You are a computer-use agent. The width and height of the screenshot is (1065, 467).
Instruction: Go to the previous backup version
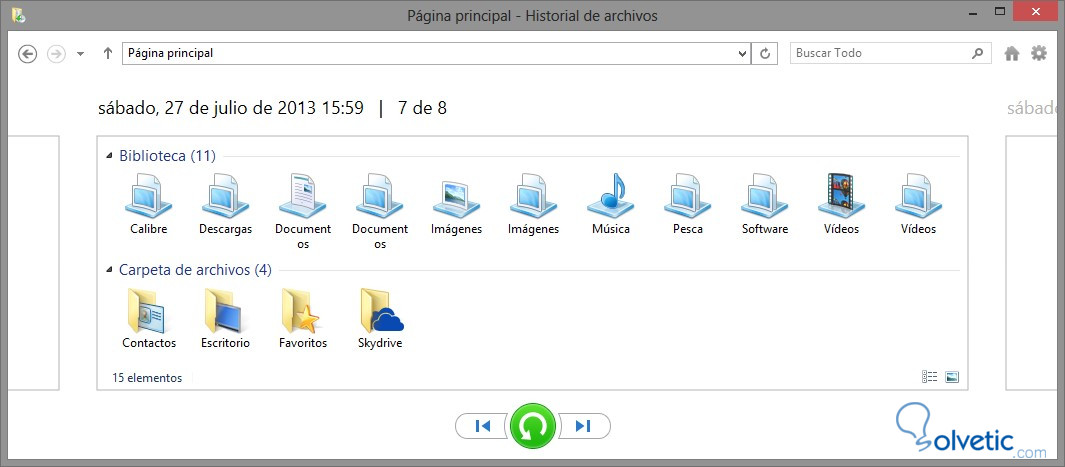tap(482, 426)
